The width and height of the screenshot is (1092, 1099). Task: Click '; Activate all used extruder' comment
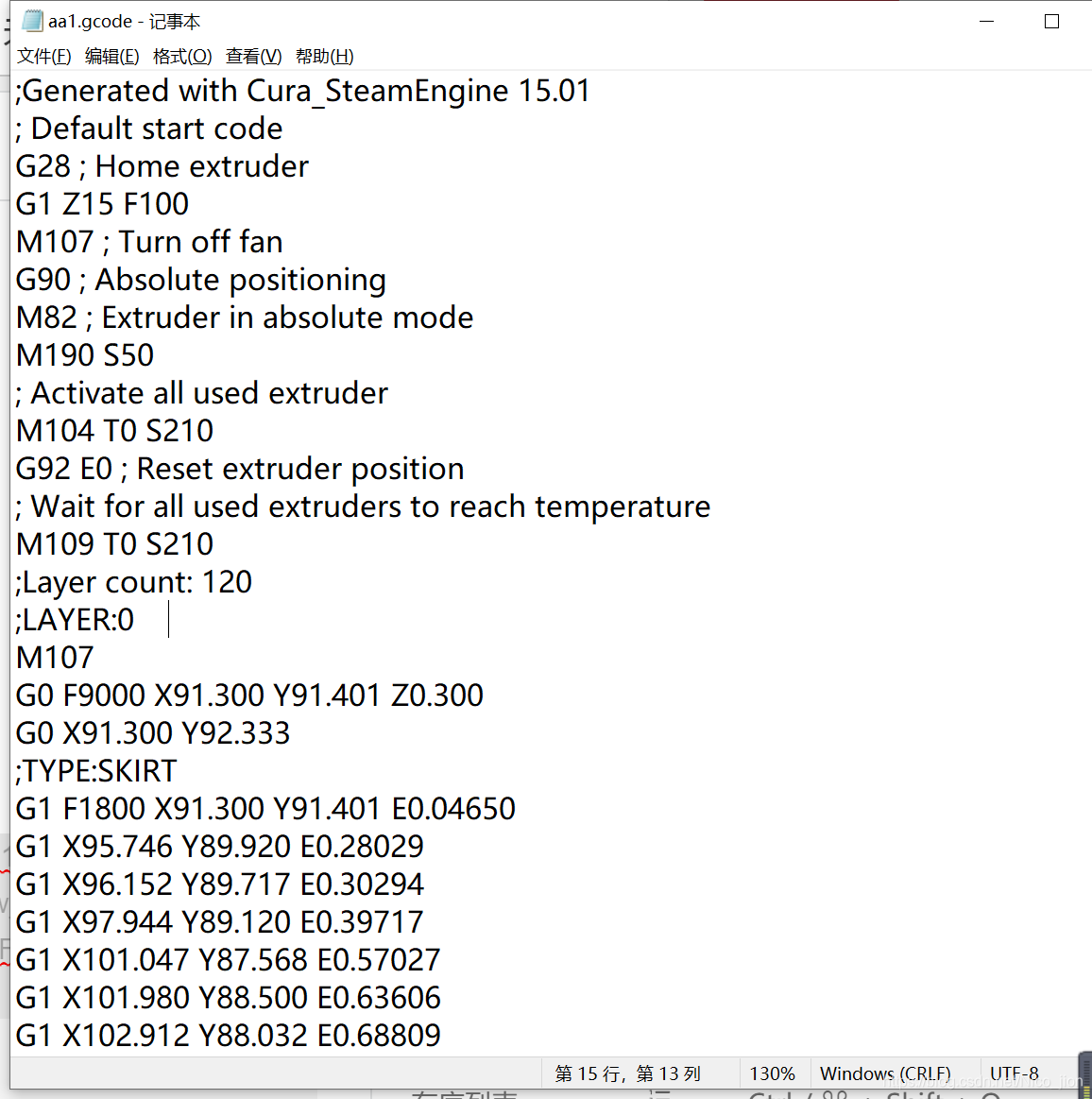pos(202,393)
